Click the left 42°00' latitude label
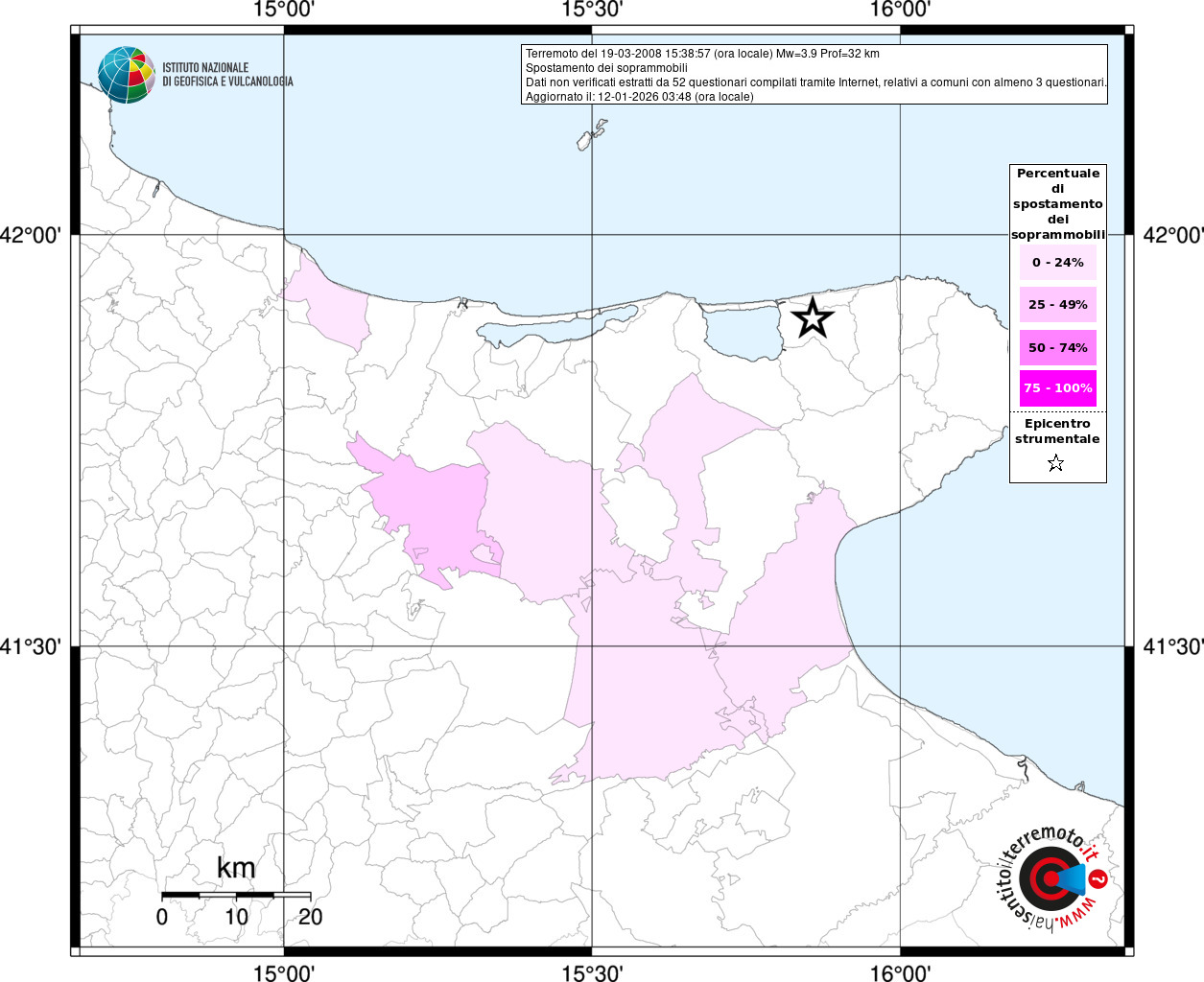The image size is (1204, 982). click(31, 235)
